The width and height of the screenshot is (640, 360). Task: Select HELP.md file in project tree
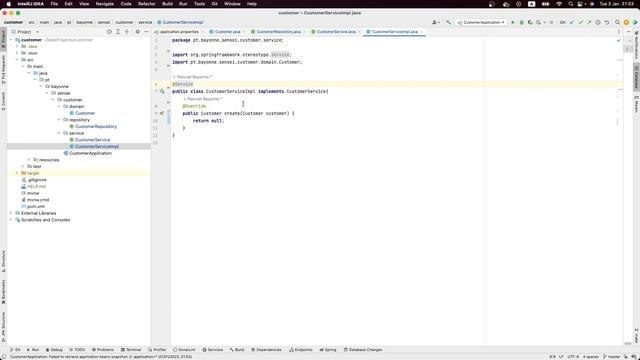(36, 187)
